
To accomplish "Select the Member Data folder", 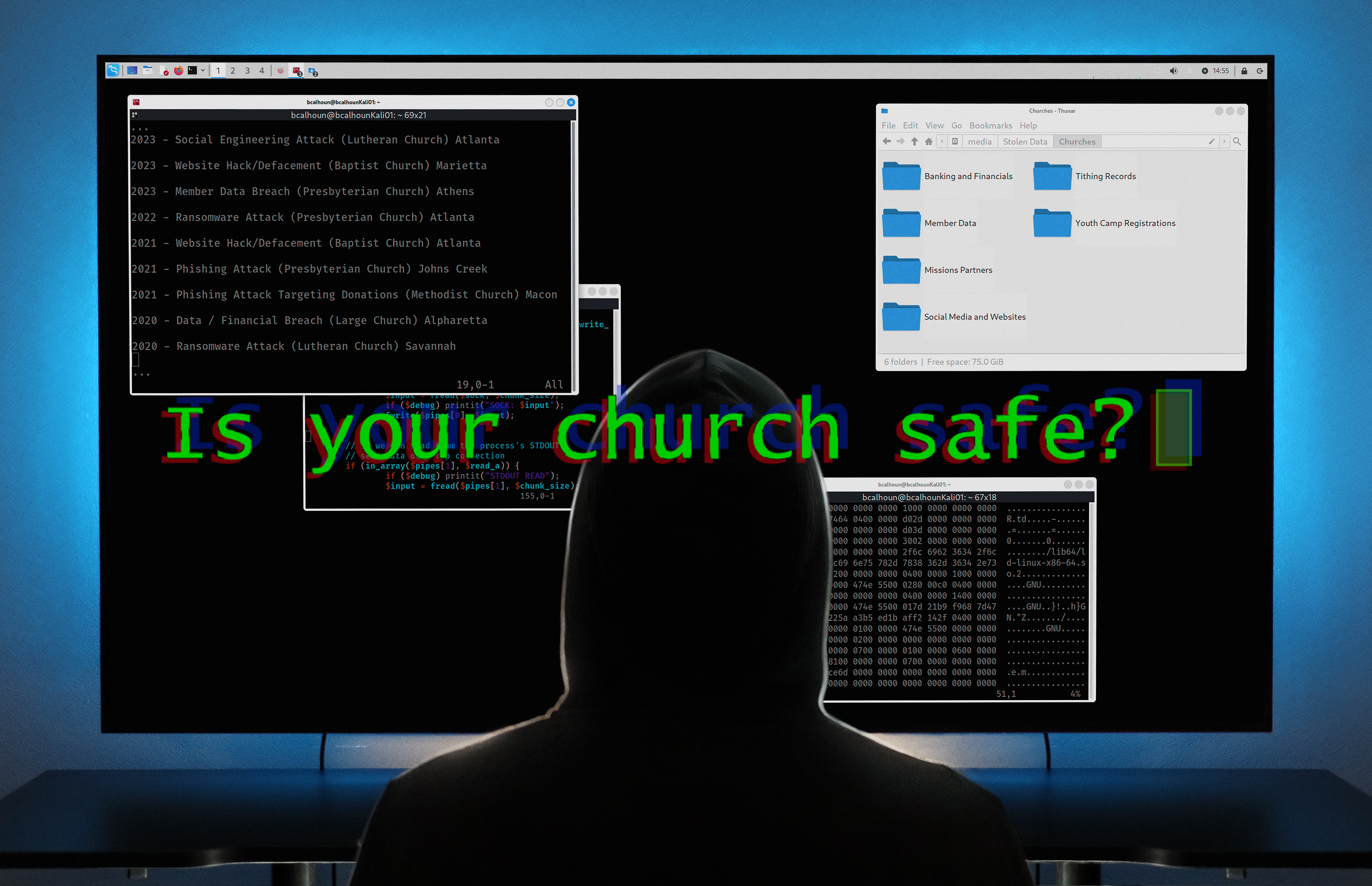I will (930, 223).
